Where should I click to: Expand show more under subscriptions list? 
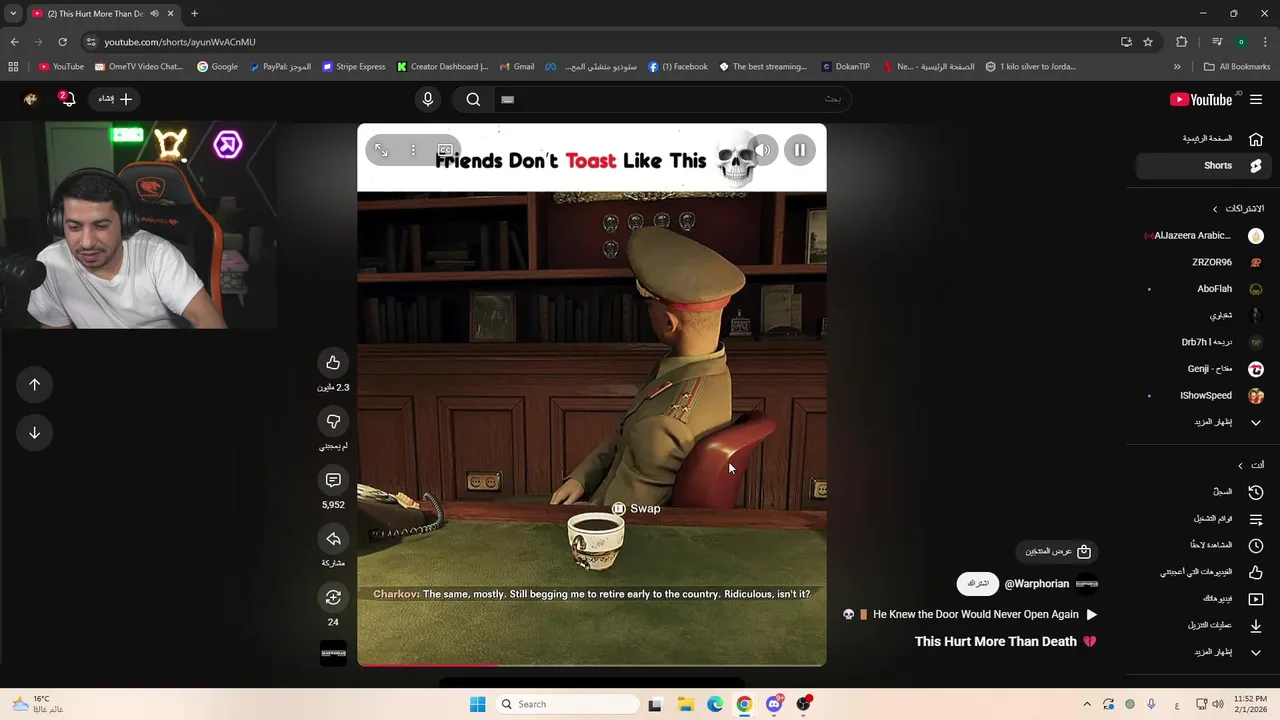(x=1203, y=422)
